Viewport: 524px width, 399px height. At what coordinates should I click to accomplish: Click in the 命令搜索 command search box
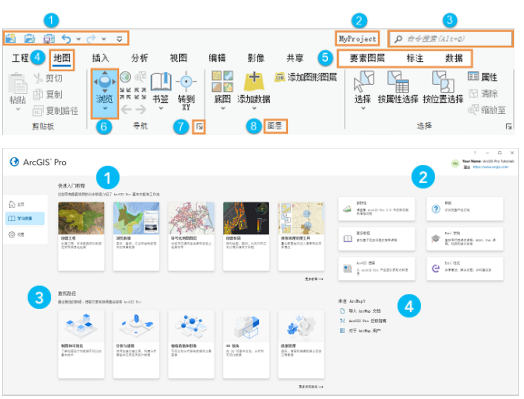tap(450, 39)
